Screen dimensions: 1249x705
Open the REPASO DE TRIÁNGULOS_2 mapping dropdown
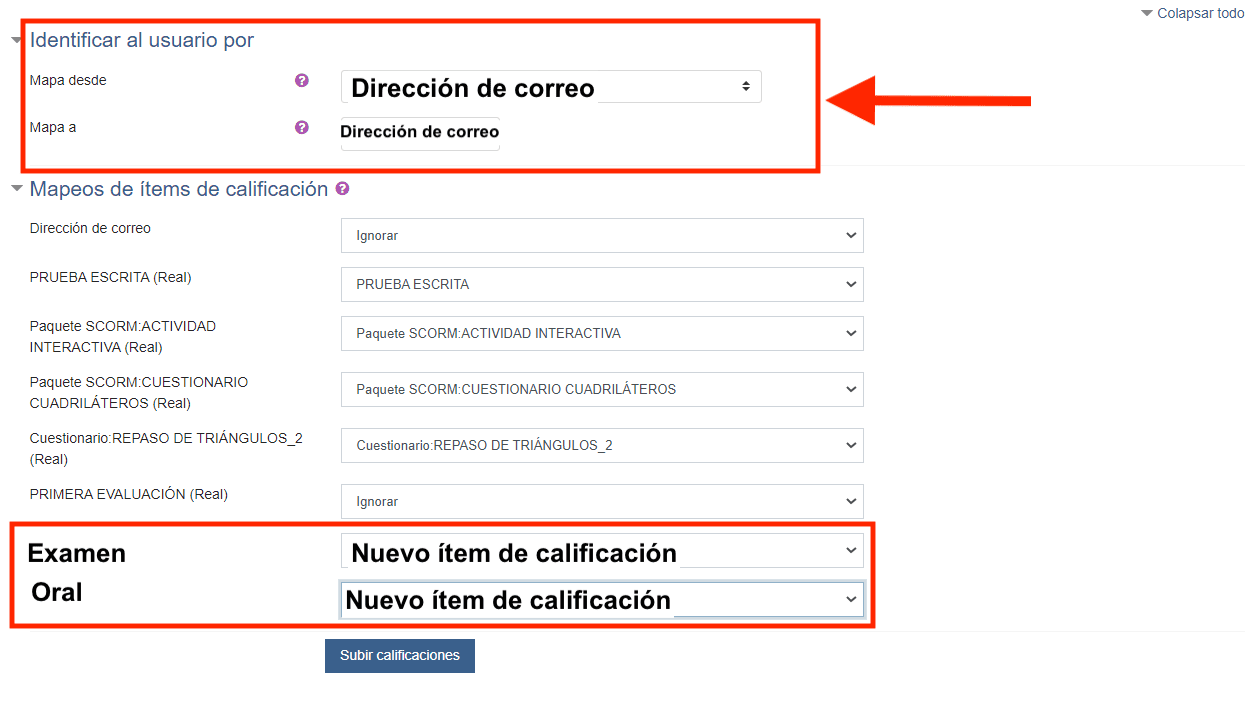click(x=602, y=445)
